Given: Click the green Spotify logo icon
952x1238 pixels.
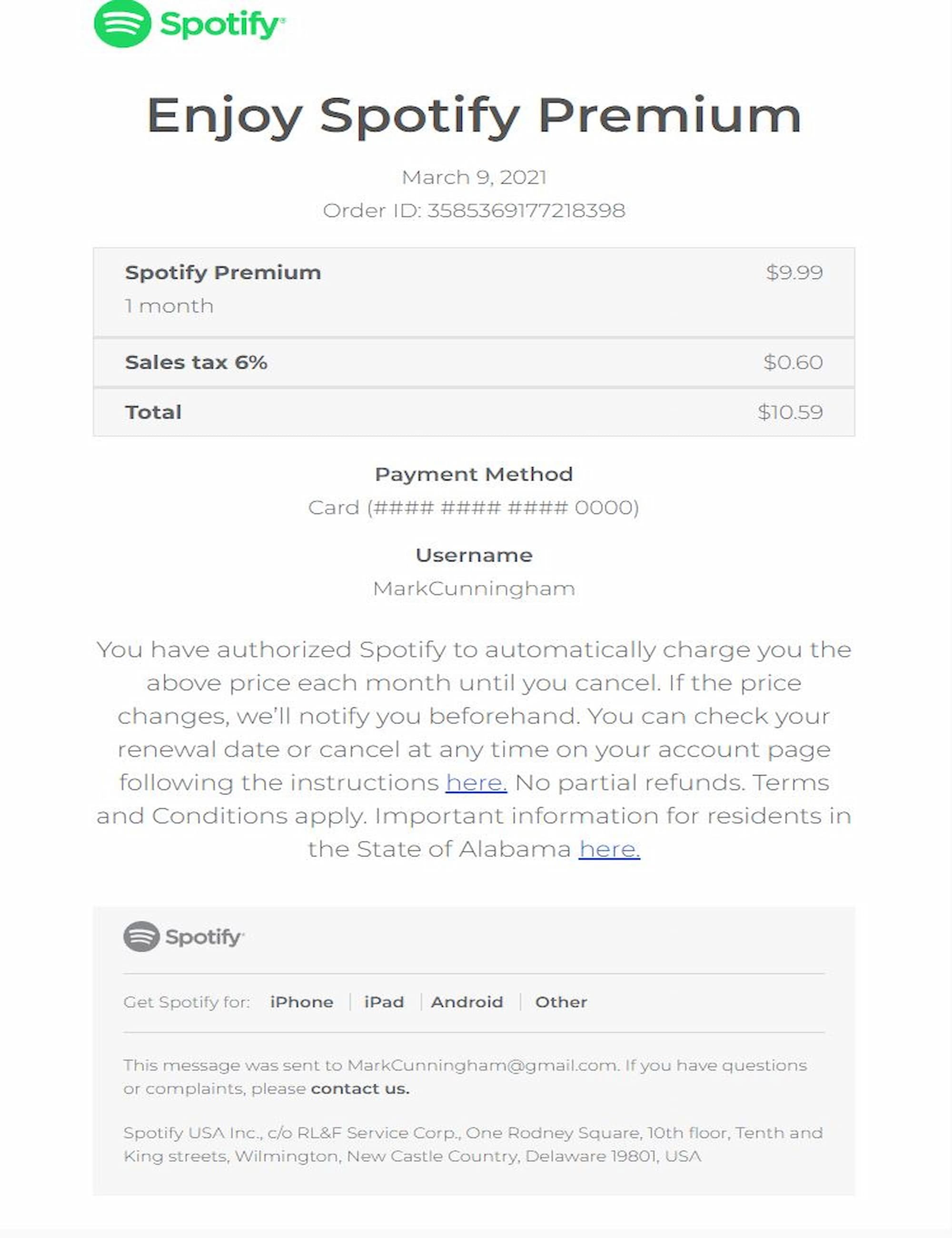Looking at the screenshot, I should click(x=122, y=23).
